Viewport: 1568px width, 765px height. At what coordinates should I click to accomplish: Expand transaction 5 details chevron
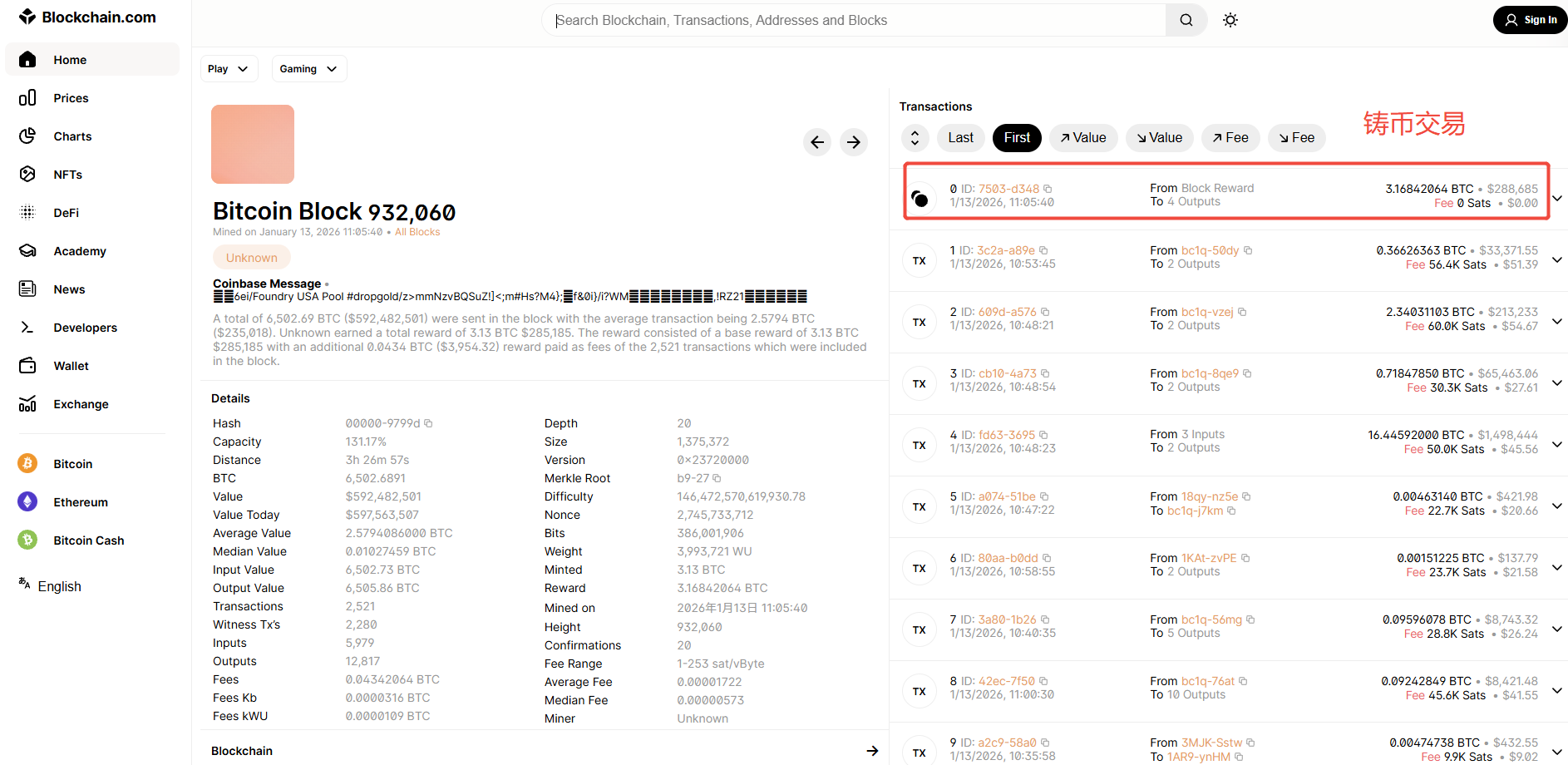pyautogui.click(x=1557, y=506)
